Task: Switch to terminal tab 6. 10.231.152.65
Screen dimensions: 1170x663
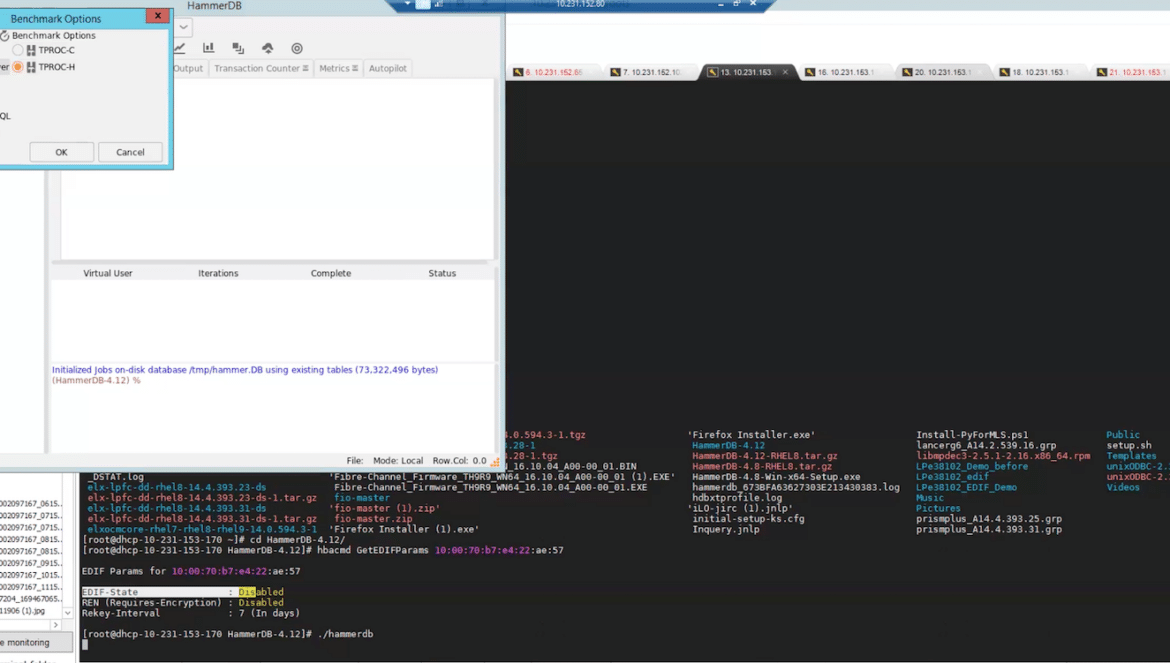Action: point(554,72)
